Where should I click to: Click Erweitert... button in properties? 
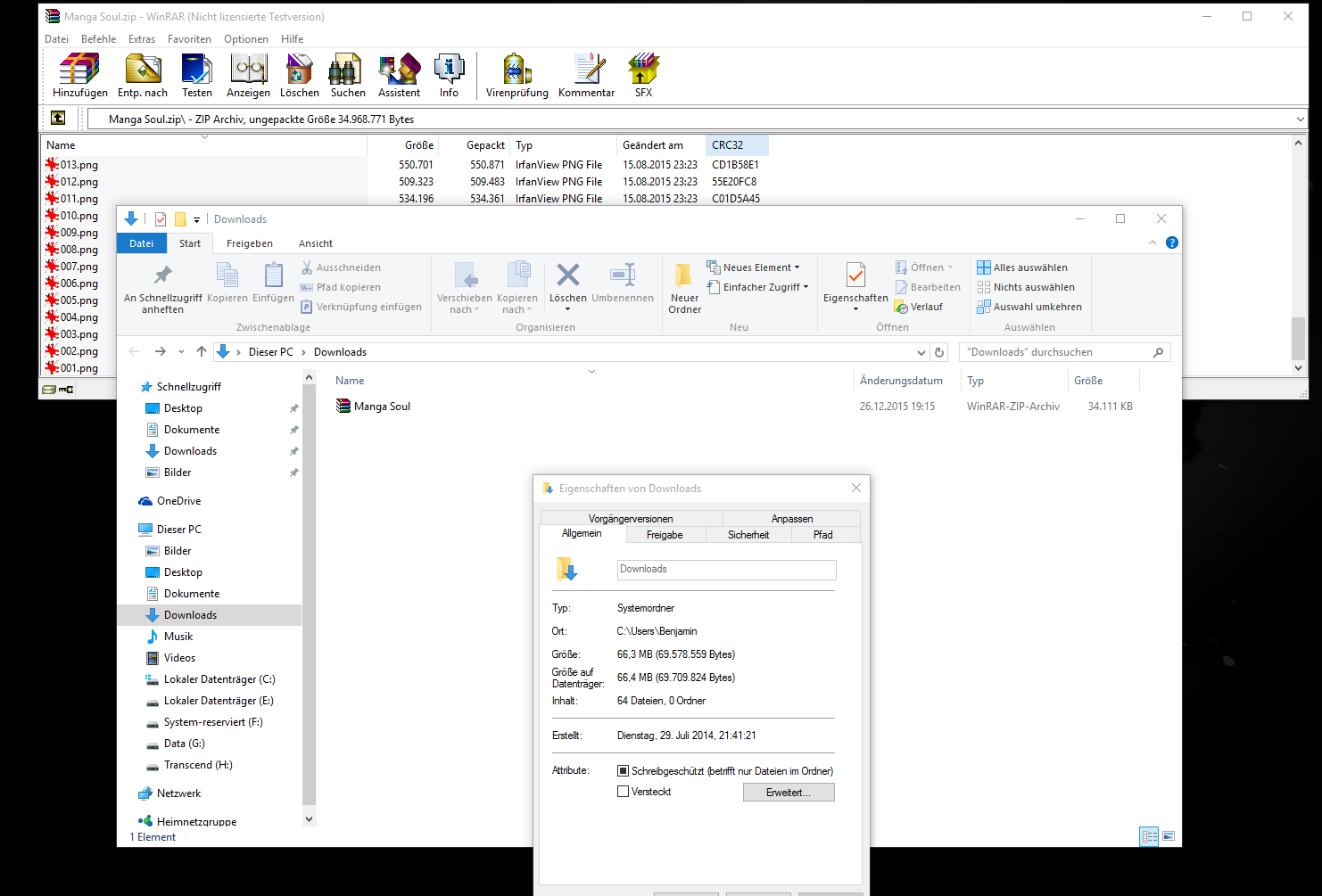tap(789, 793)
